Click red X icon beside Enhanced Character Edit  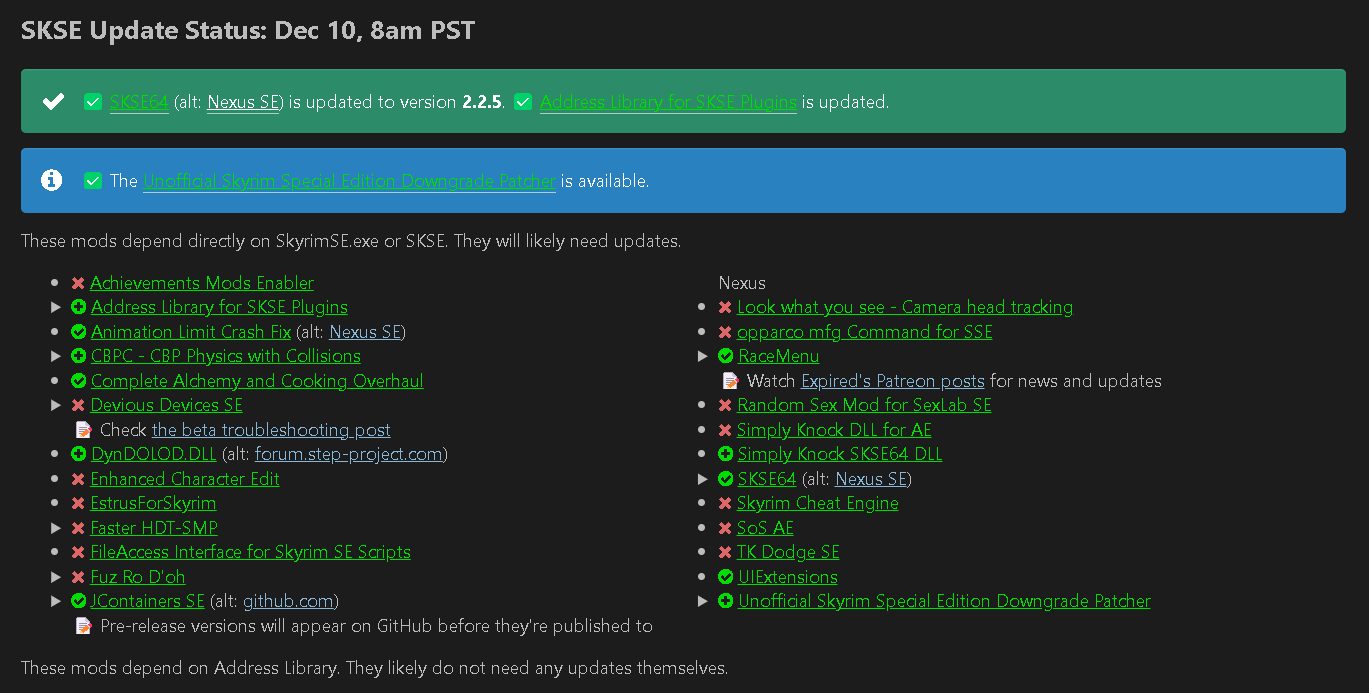click(x=78, y=479)
